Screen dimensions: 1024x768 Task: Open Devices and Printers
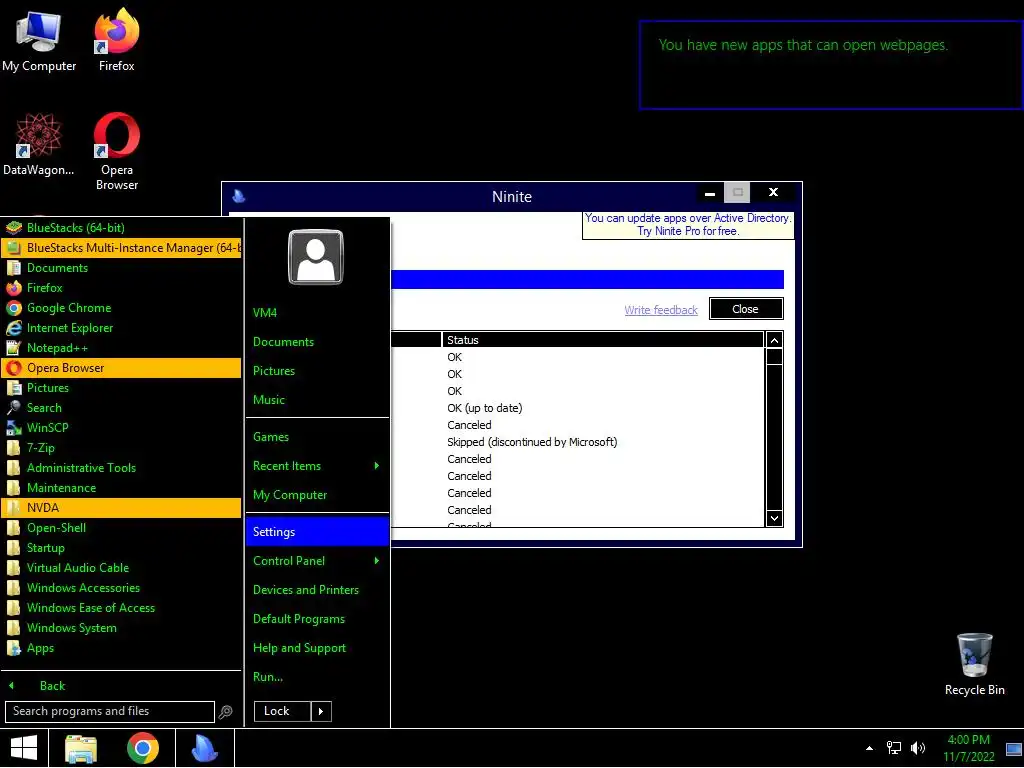pyautogui.click(x=317, y=590)
